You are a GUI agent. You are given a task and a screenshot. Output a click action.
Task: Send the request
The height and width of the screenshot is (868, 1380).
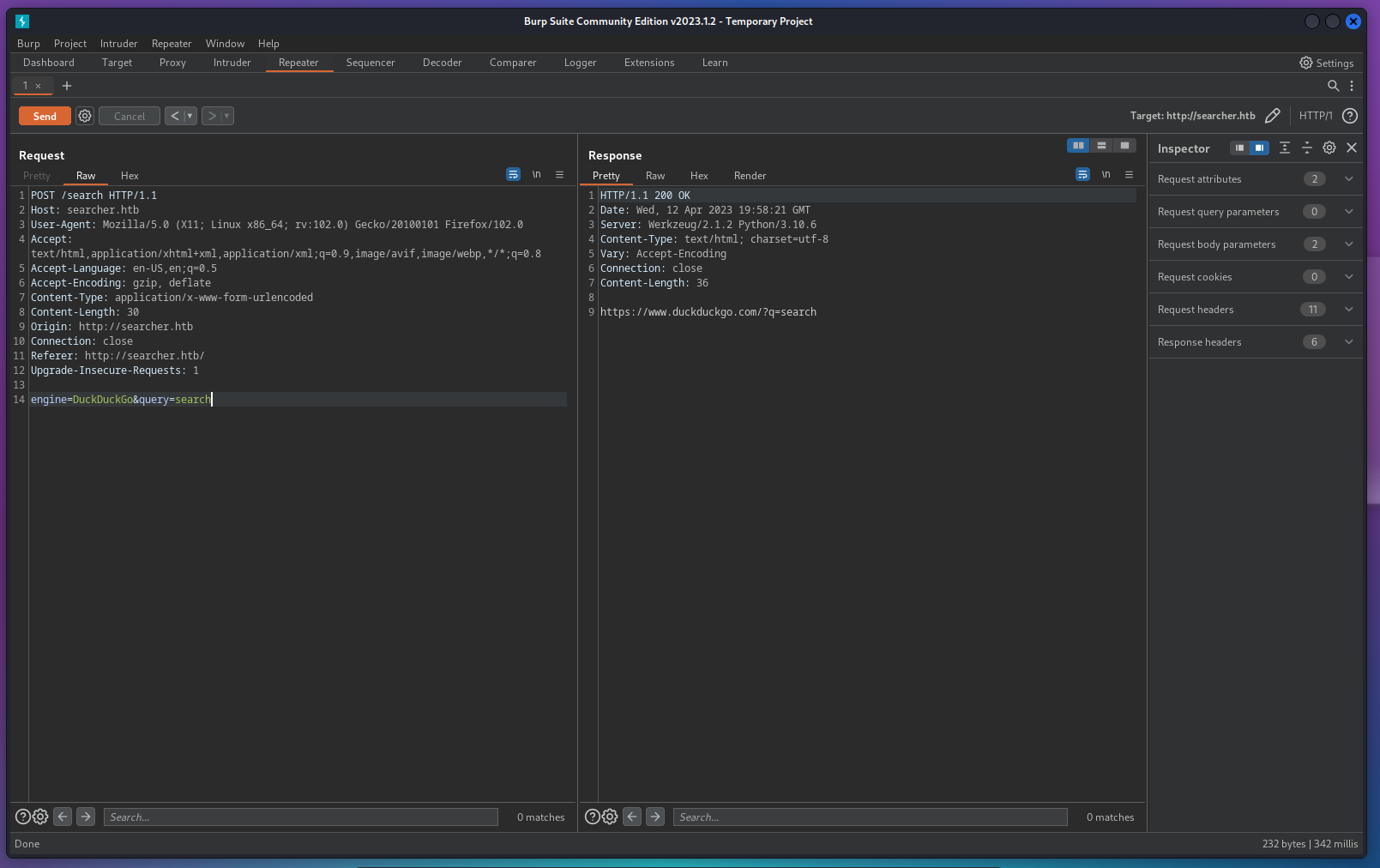tap(45, 116)
